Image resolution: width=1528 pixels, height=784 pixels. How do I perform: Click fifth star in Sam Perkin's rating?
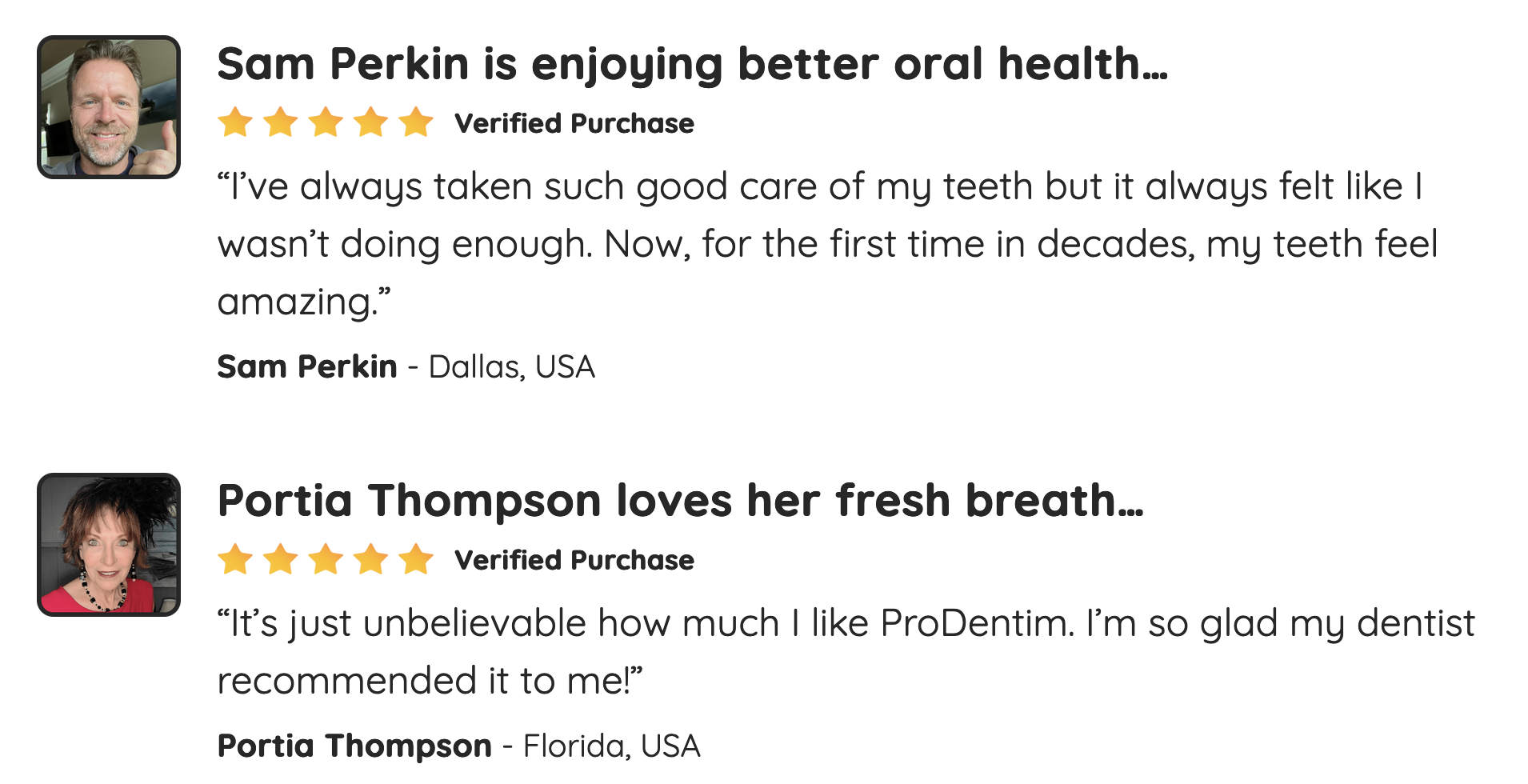(416, 123)
